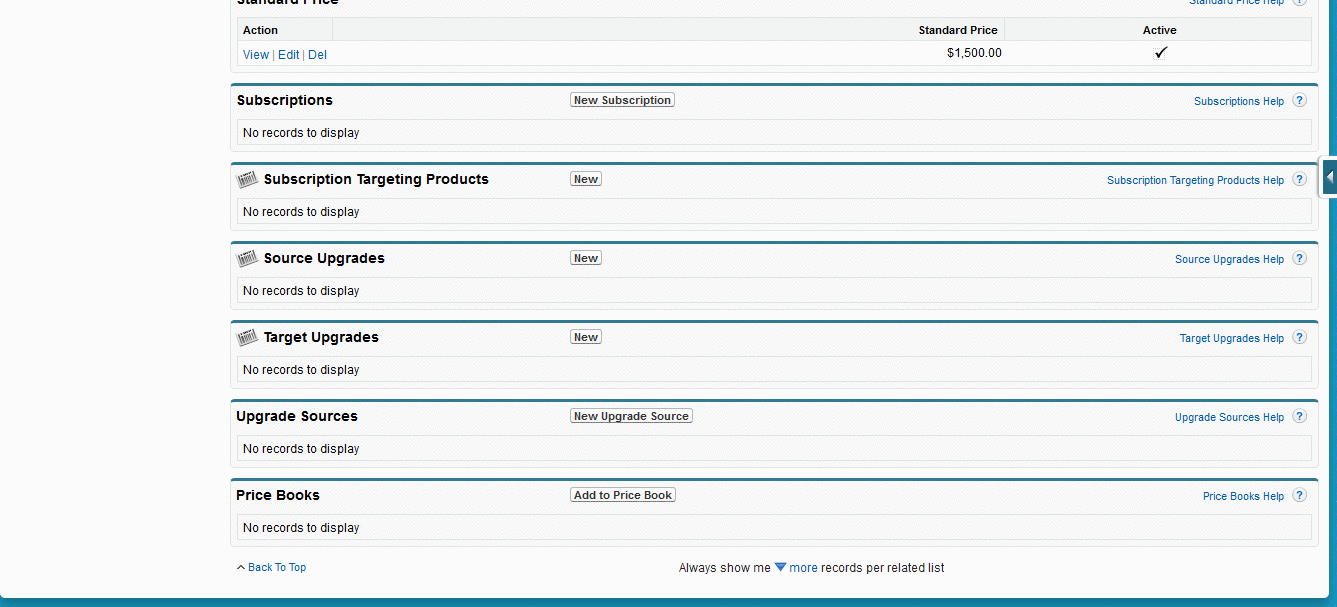
Task: Expand the collapsed sidebar arrow on right edge
Action: click(1329, 177)
